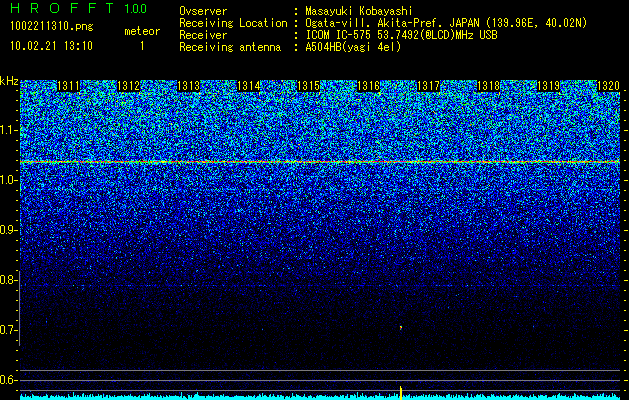Select the 1312 time marker label

(128, 86)
